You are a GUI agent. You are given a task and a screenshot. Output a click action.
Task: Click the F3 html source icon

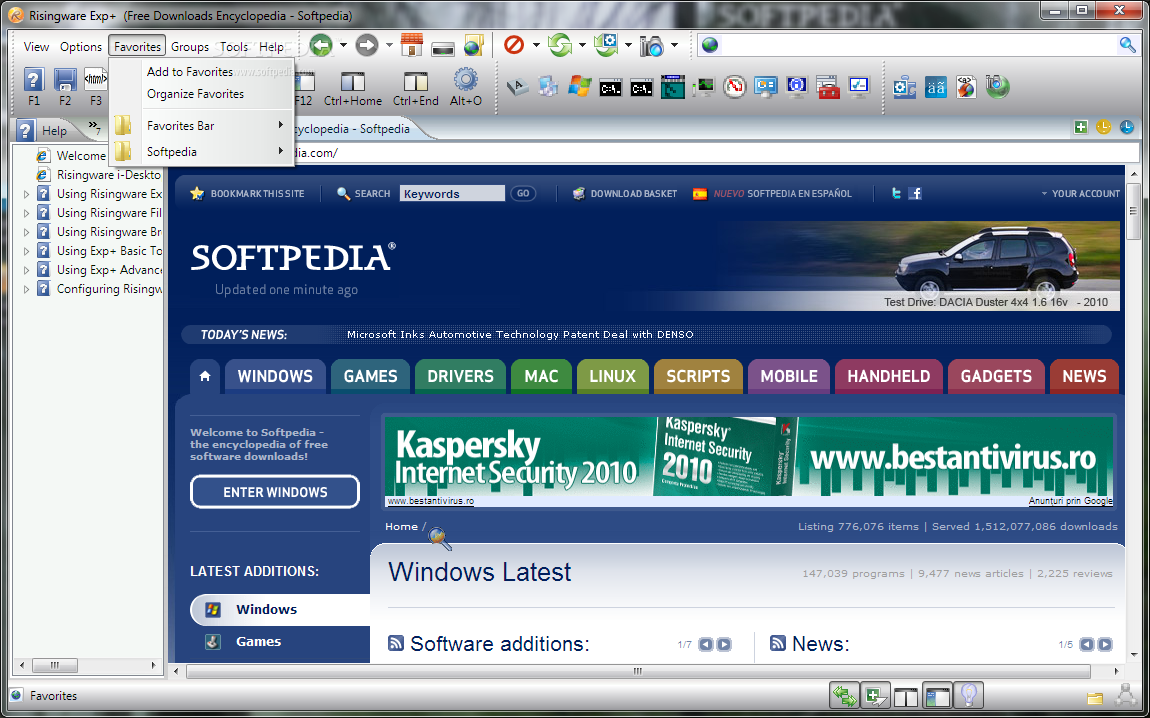coord(96,79)
